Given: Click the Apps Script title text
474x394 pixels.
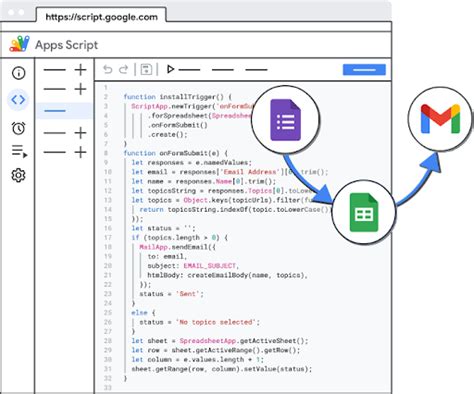Looking at the screenshot, I should tap(66, 45).
